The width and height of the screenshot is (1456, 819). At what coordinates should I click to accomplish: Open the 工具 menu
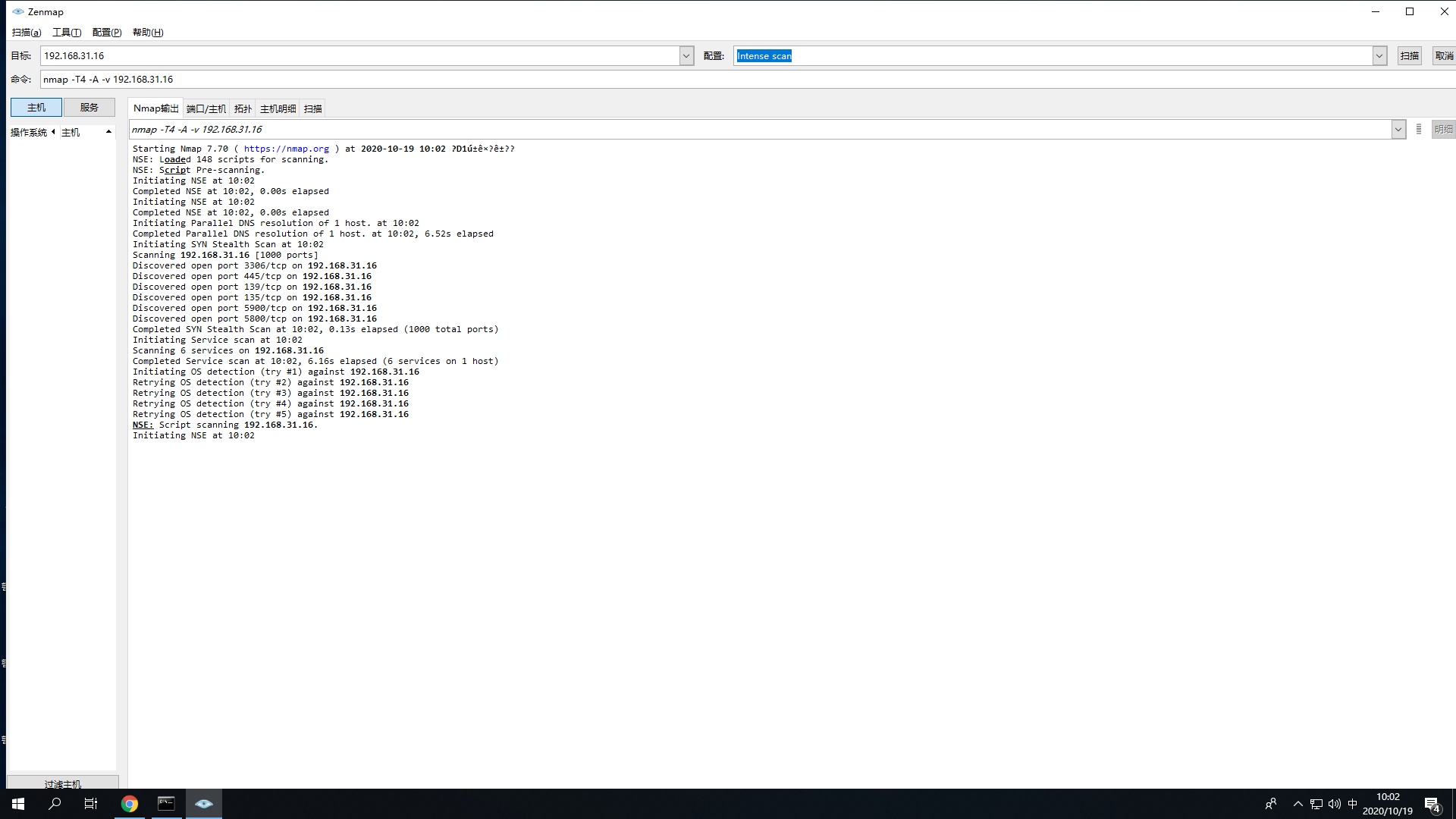pyautogui.click(x=67, y=33)
